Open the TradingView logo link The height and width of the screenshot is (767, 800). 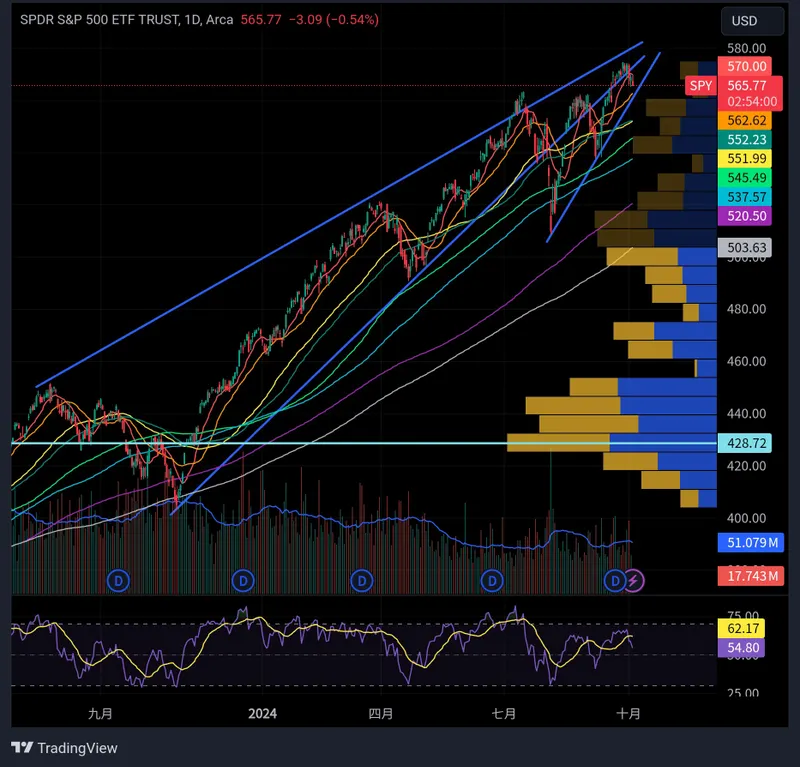click(x=64, y=748)
